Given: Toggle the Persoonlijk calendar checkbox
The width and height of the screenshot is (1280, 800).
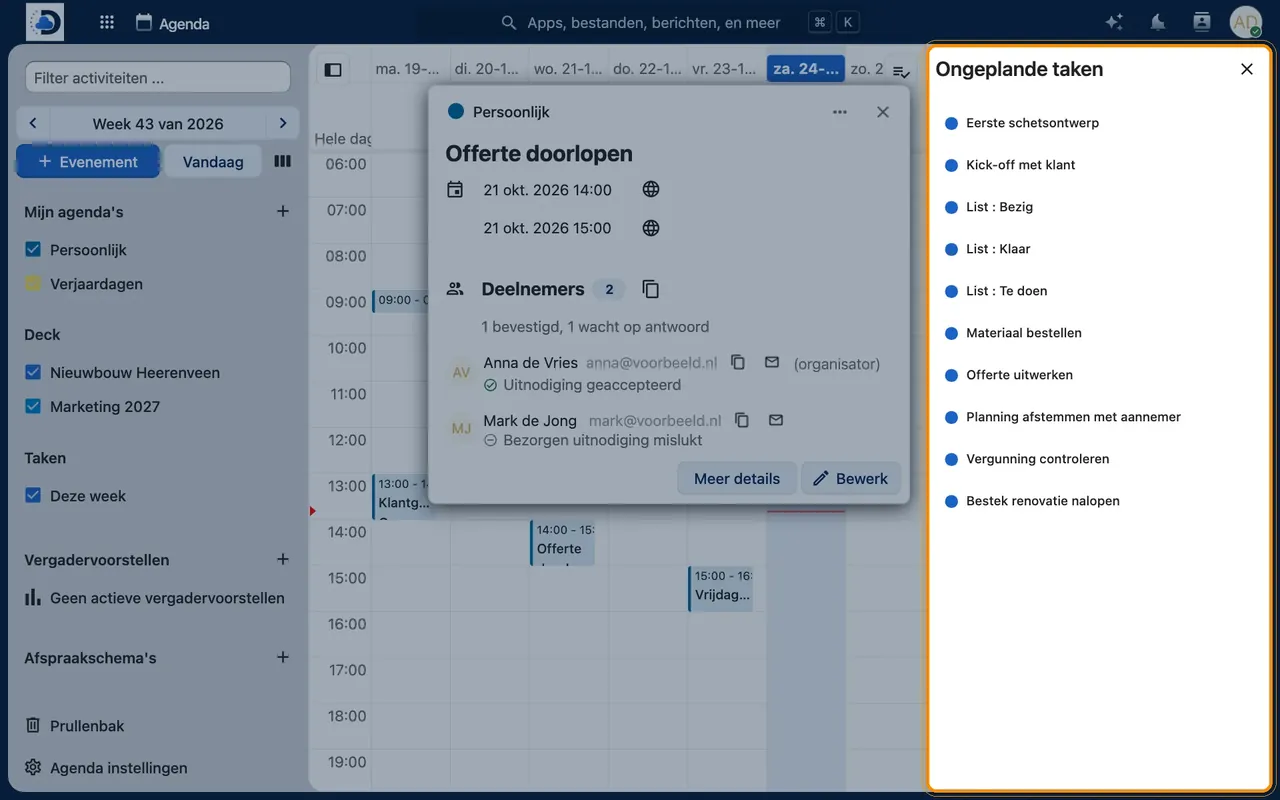Looking at the screenshot, I should [x=33, y=250].
